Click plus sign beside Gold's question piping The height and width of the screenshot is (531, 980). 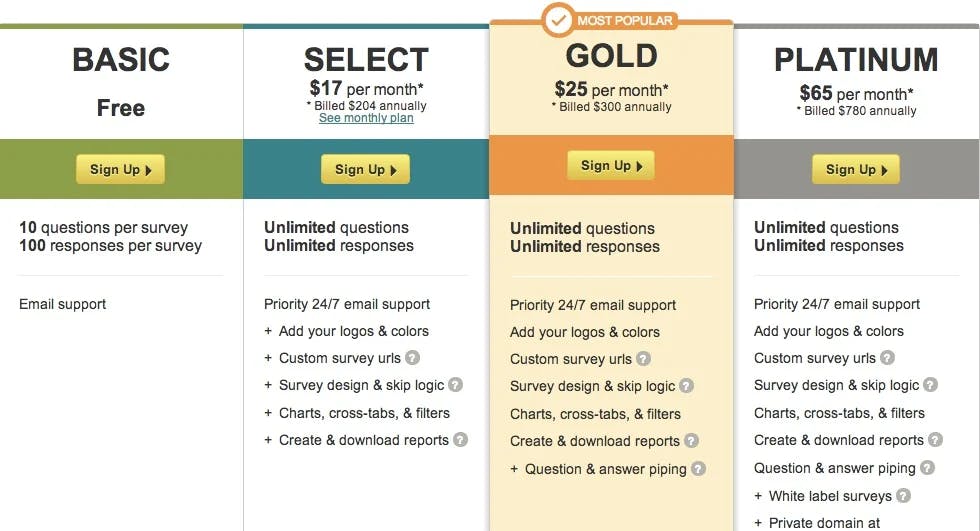[x=514, y=469]
